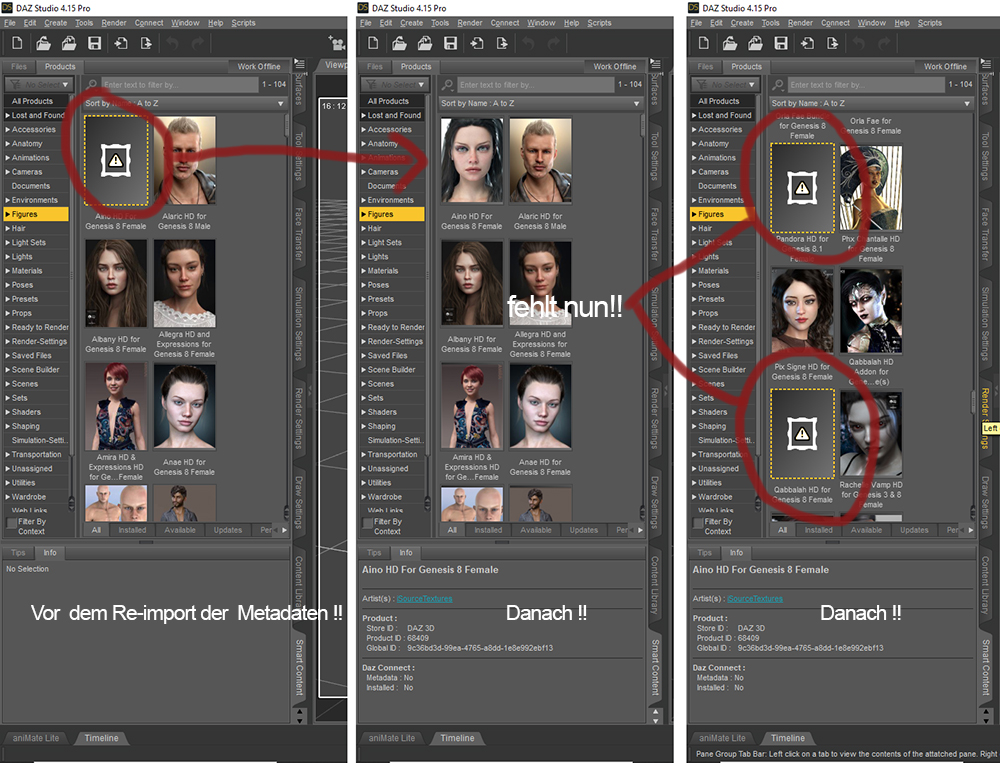Select Figures category in left window
This screenshot has width=1000, height=763.
[x=36, y=214]
